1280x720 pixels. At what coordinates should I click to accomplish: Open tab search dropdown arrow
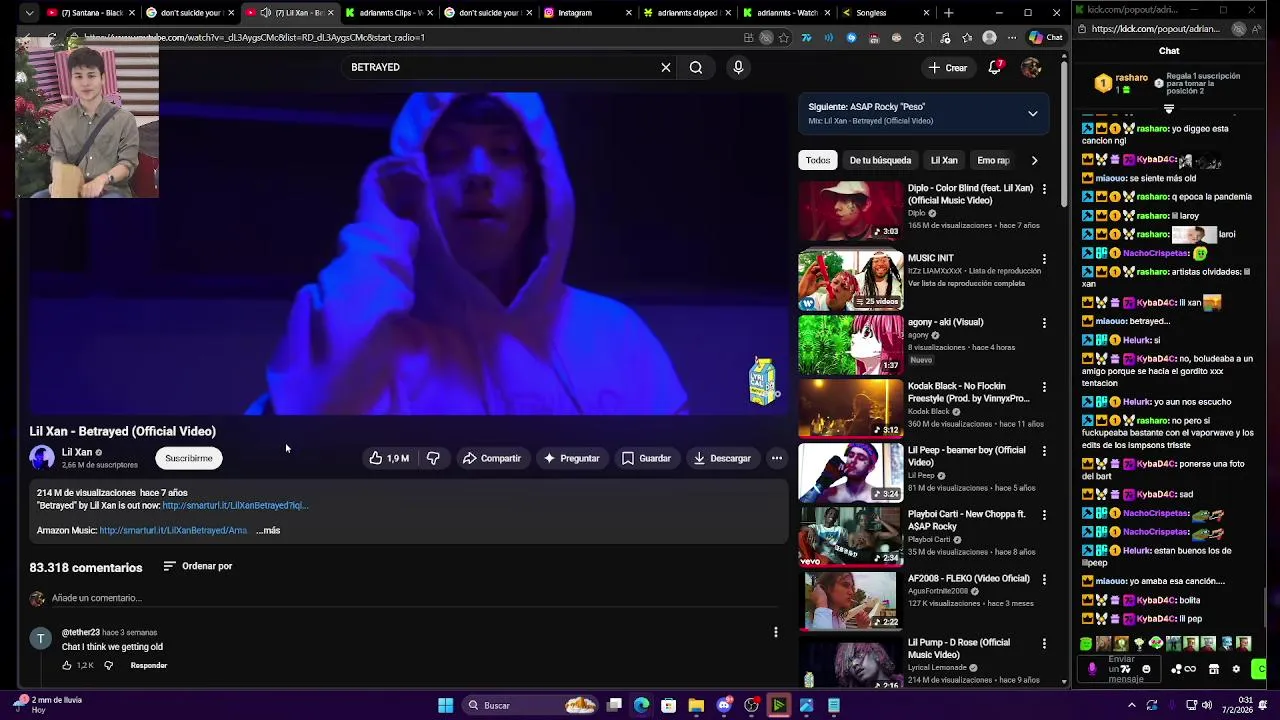click(29, 13)
